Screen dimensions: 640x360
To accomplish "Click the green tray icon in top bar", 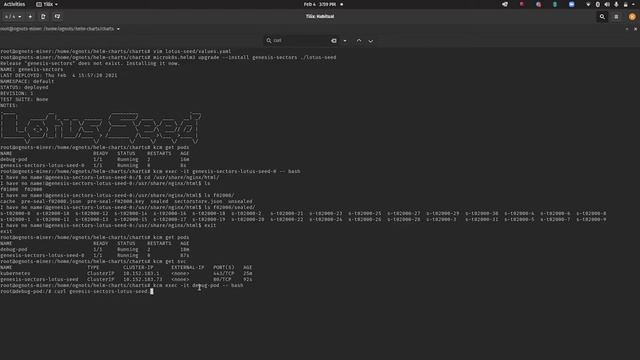I will click(x=555, y=4).
